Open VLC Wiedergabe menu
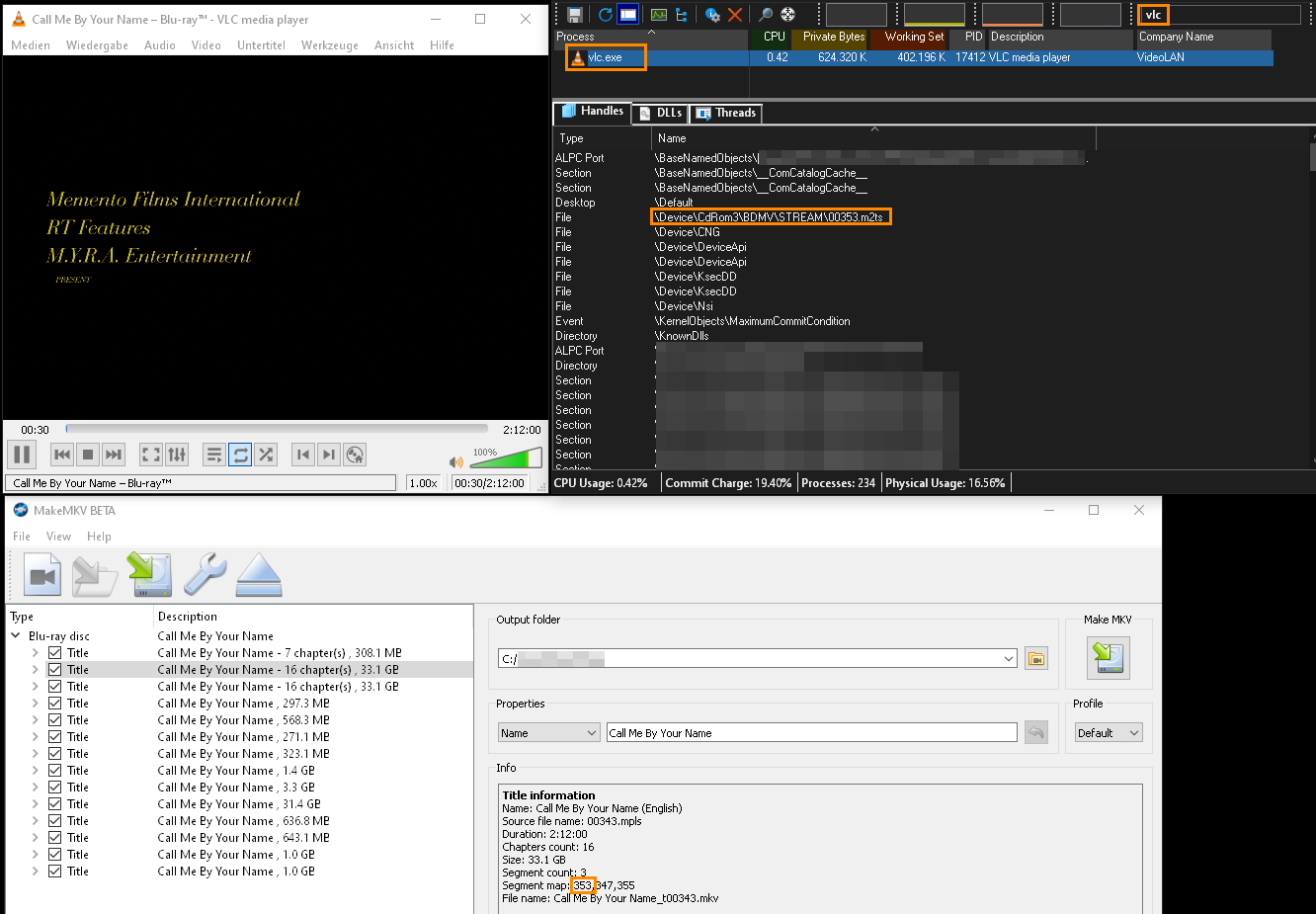The image size is (1316, 914). [97, 45]
